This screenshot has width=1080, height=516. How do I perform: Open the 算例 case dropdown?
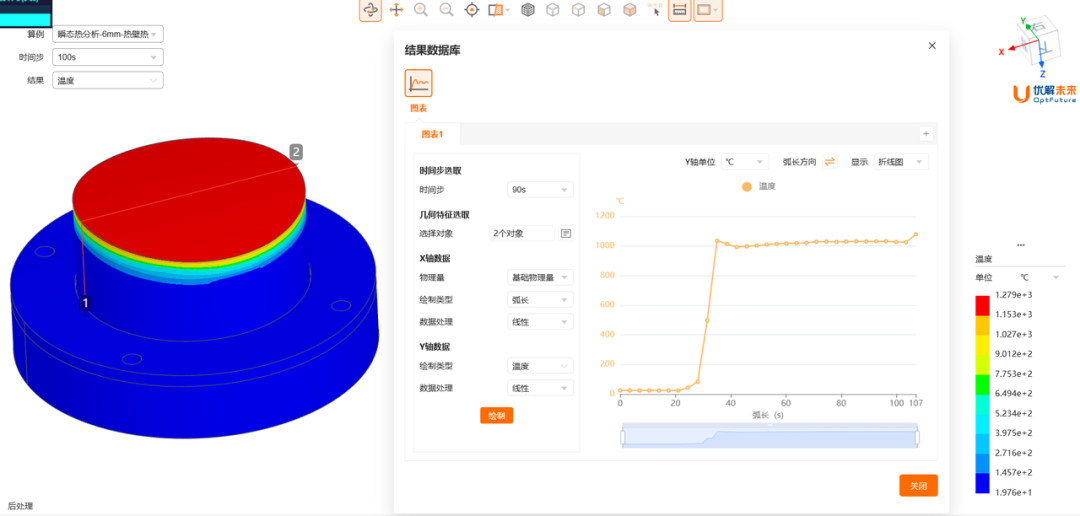tap(107, 34)
